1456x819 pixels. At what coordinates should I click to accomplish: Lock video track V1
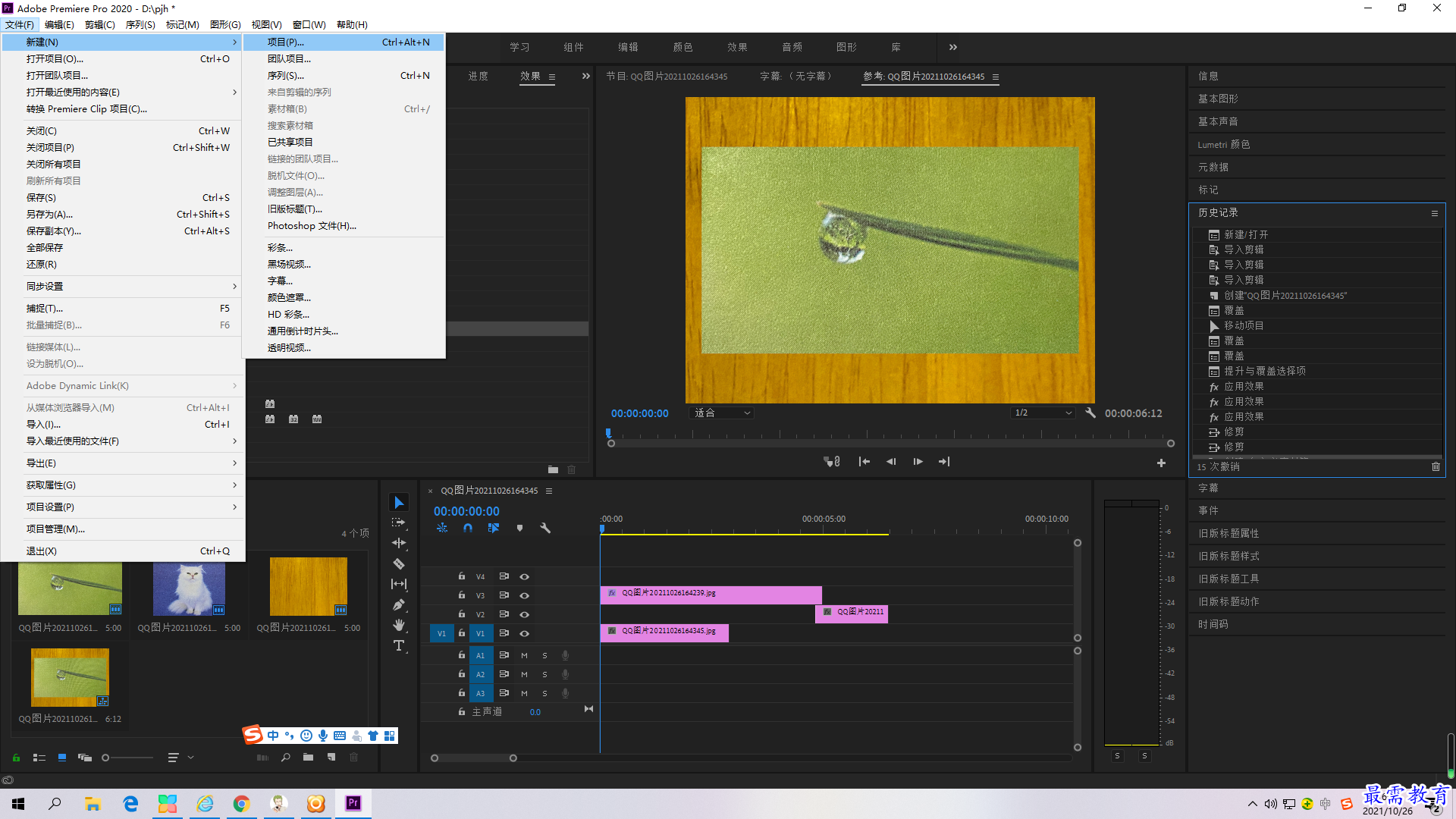coord(461,633)
